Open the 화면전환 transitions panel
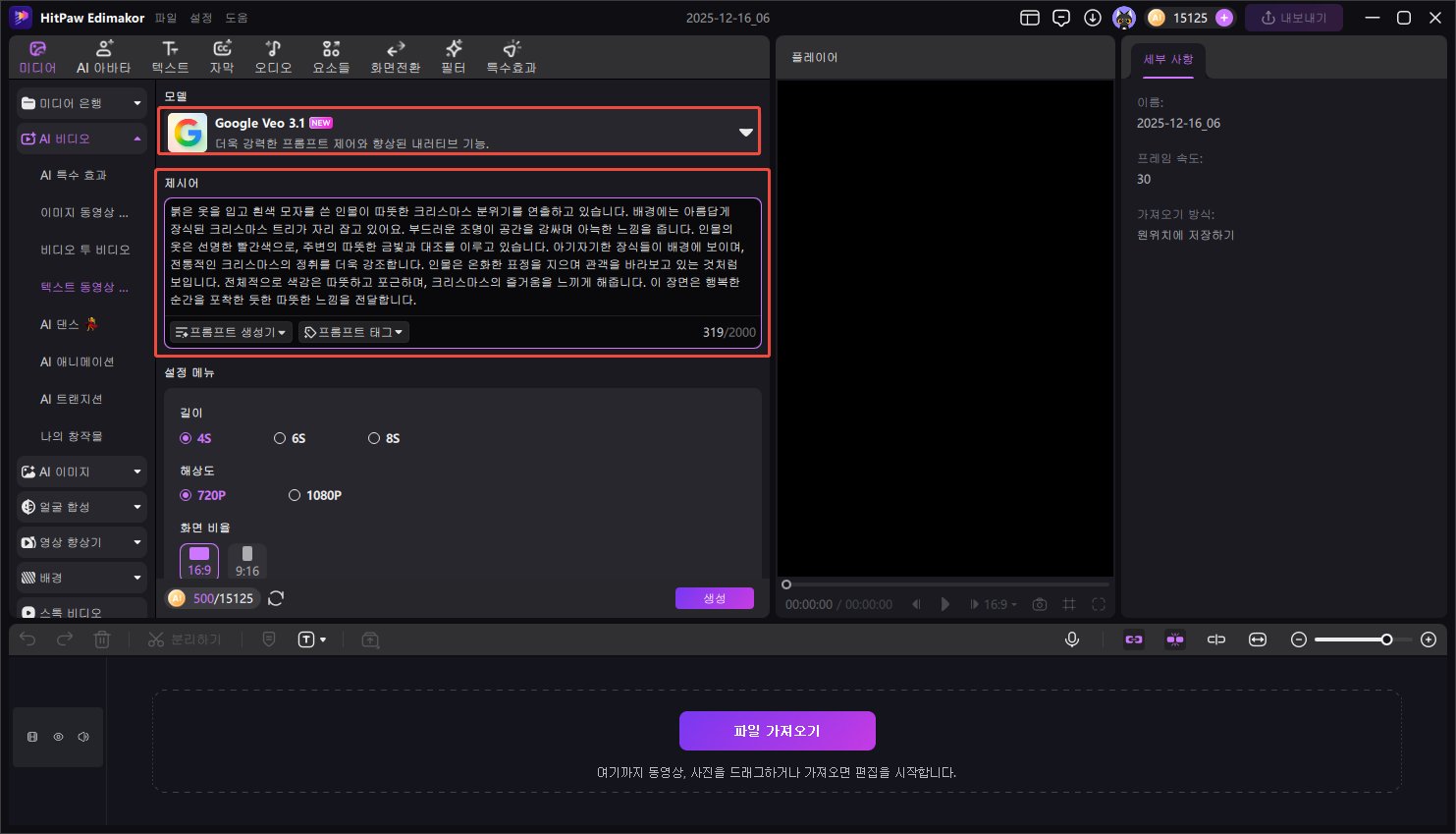The image size is (1456, 834). tap(396, 55)
